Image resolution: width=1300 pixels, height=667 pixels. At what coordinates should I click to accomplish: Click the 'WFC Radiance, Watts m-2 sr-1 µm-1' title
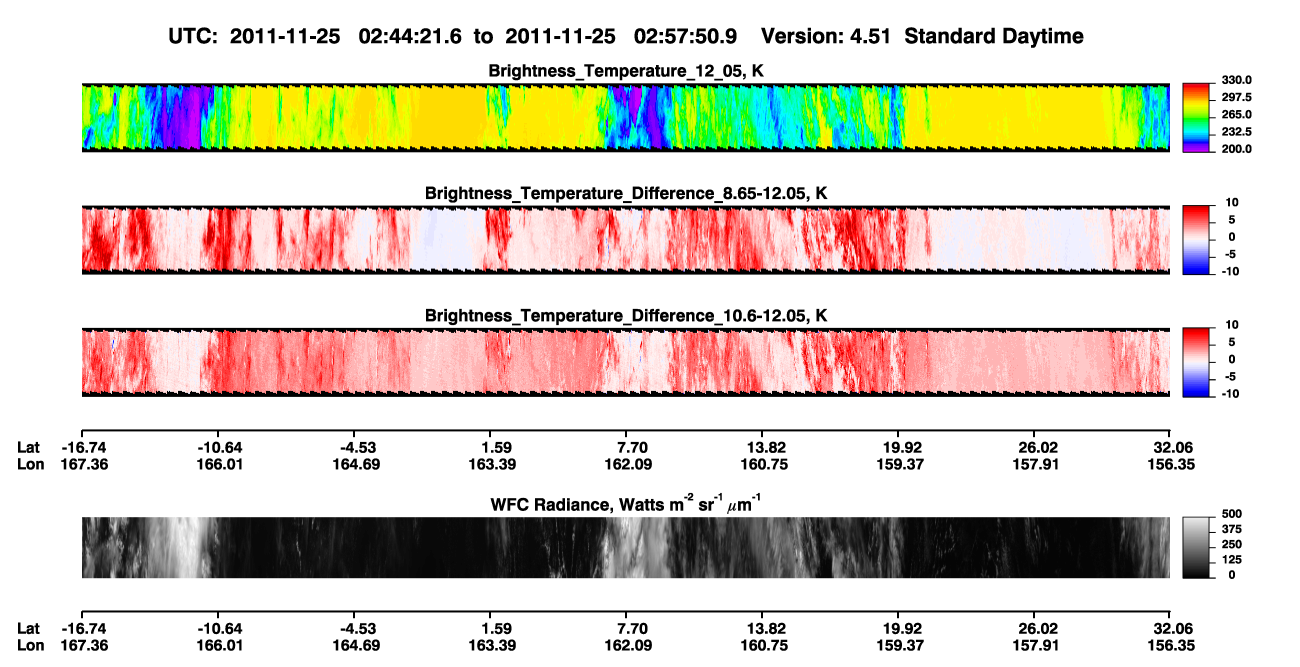click(626, 503)
